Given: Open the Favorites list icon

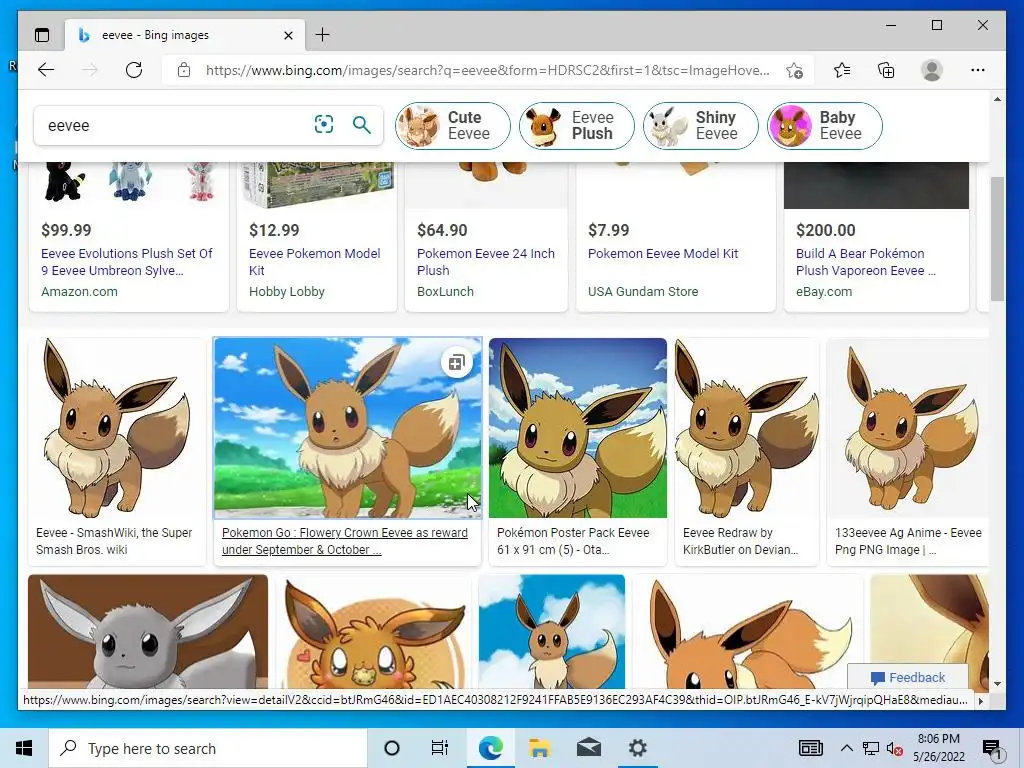Looking at the screenshot, I should click(x=842, y=70).
